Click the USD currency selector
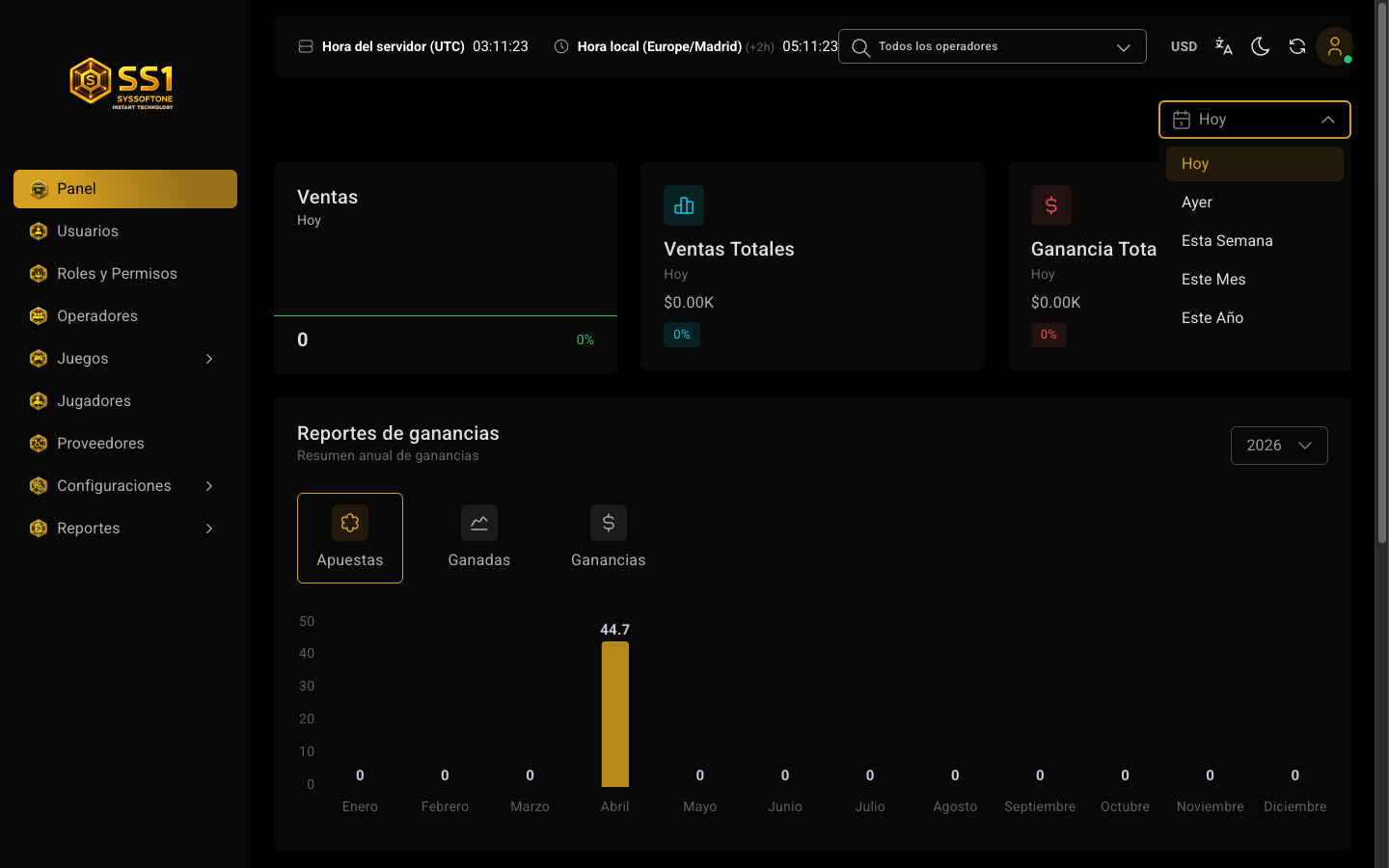Viewport: 1389px width, 868px height. click(1184, 46)
